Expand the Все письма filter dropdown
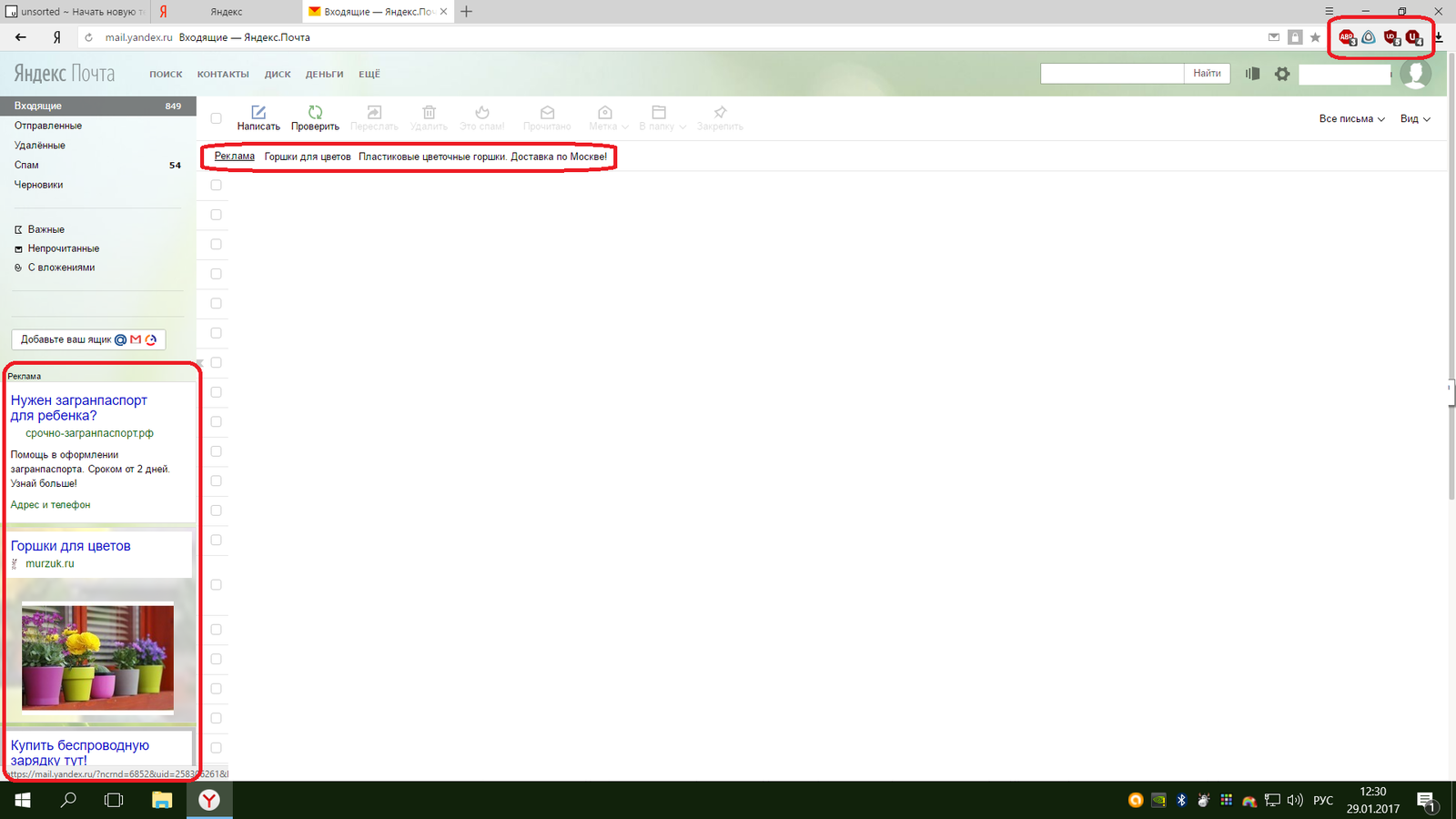 (1352, 119)
